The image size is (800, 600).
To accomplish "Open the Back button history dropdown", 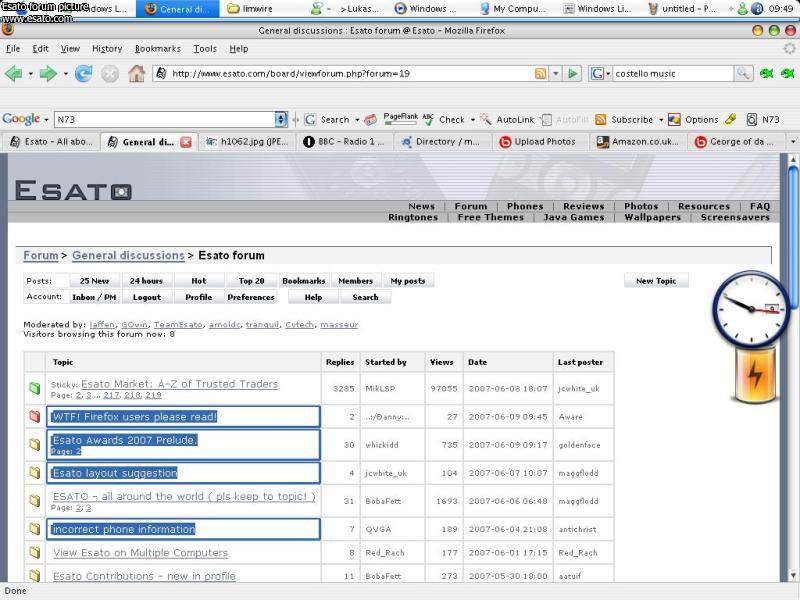I will coord(30,74).
